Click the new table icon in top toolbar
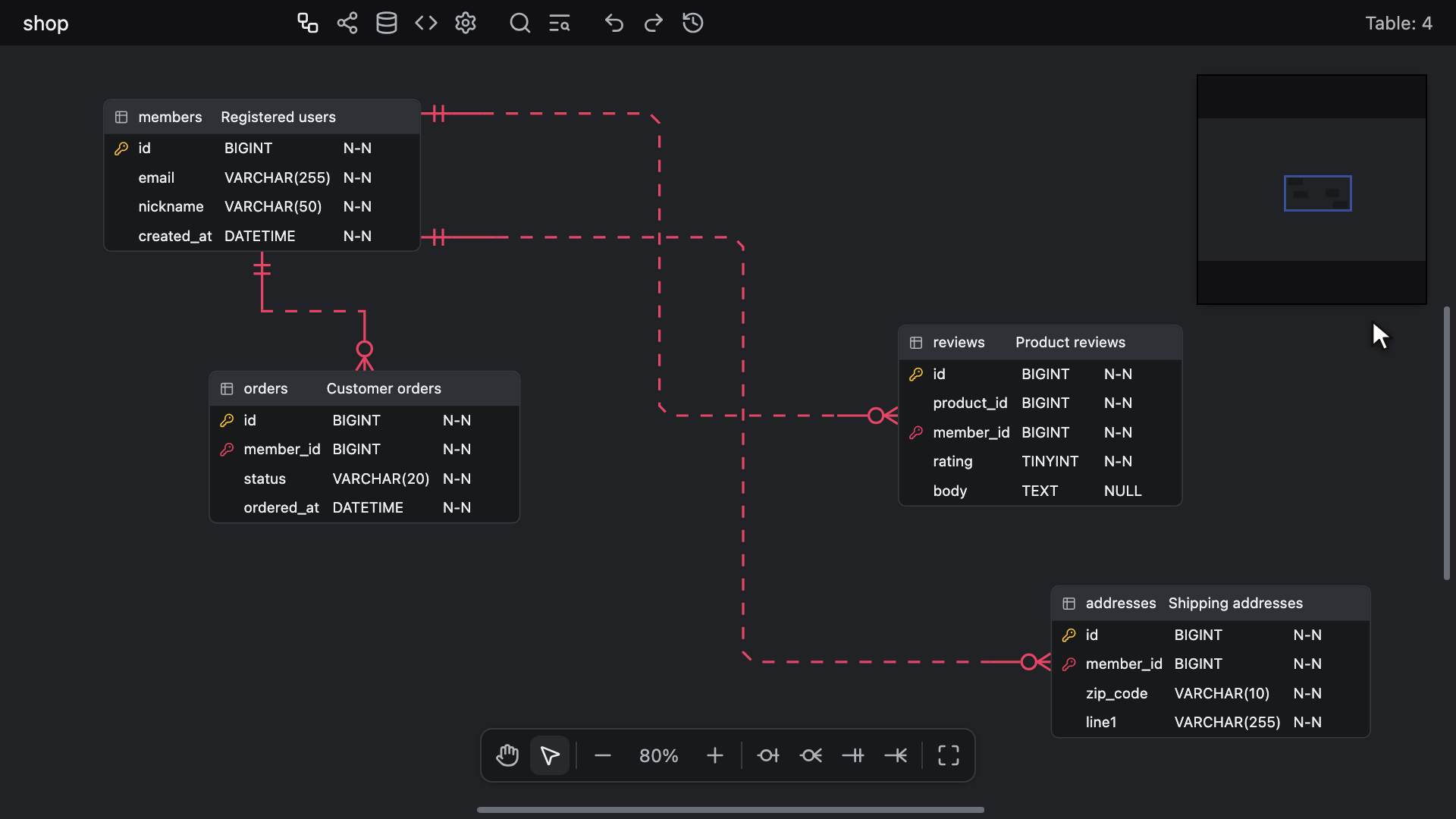The image size is (1456, 819). (307, 23)
